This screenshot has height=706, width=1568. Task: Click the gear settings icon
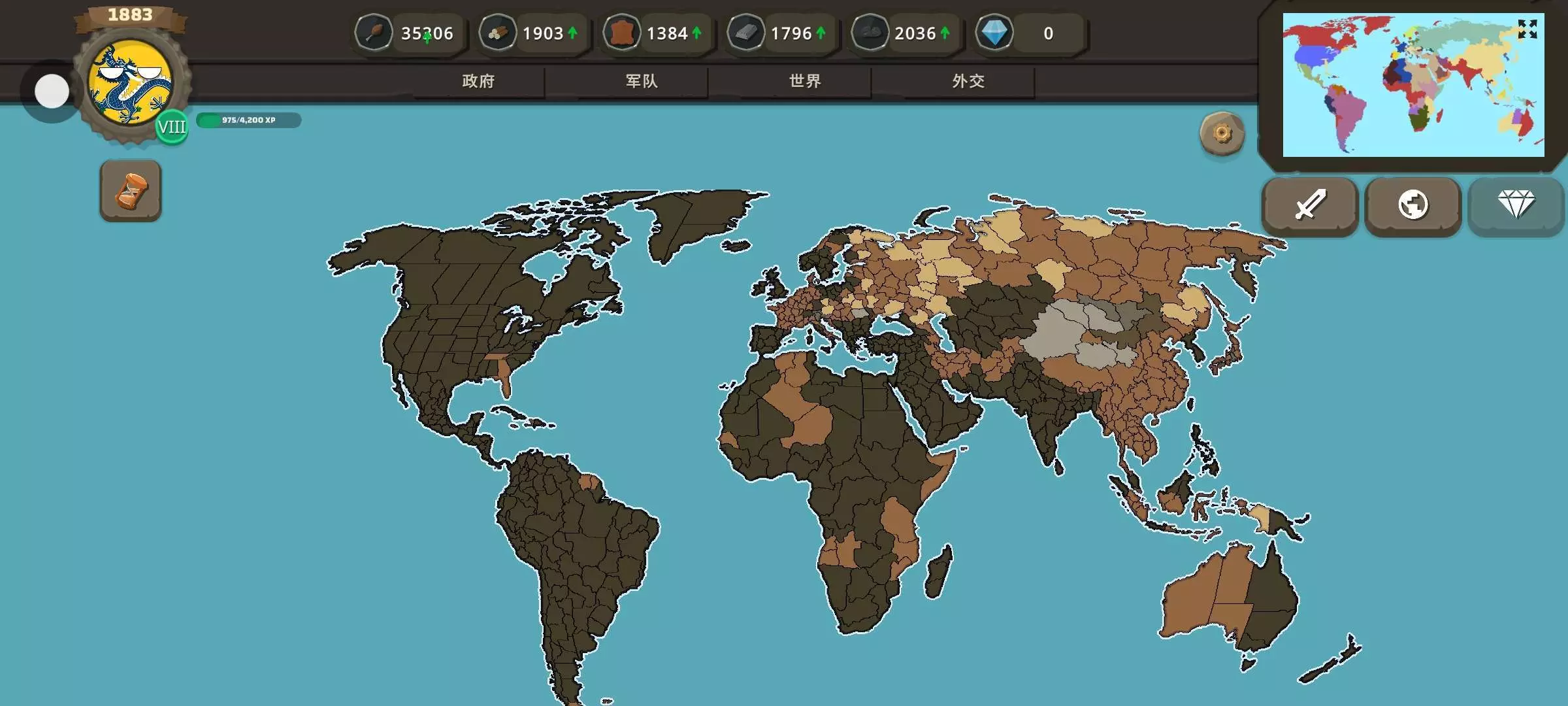point(1222,134)
